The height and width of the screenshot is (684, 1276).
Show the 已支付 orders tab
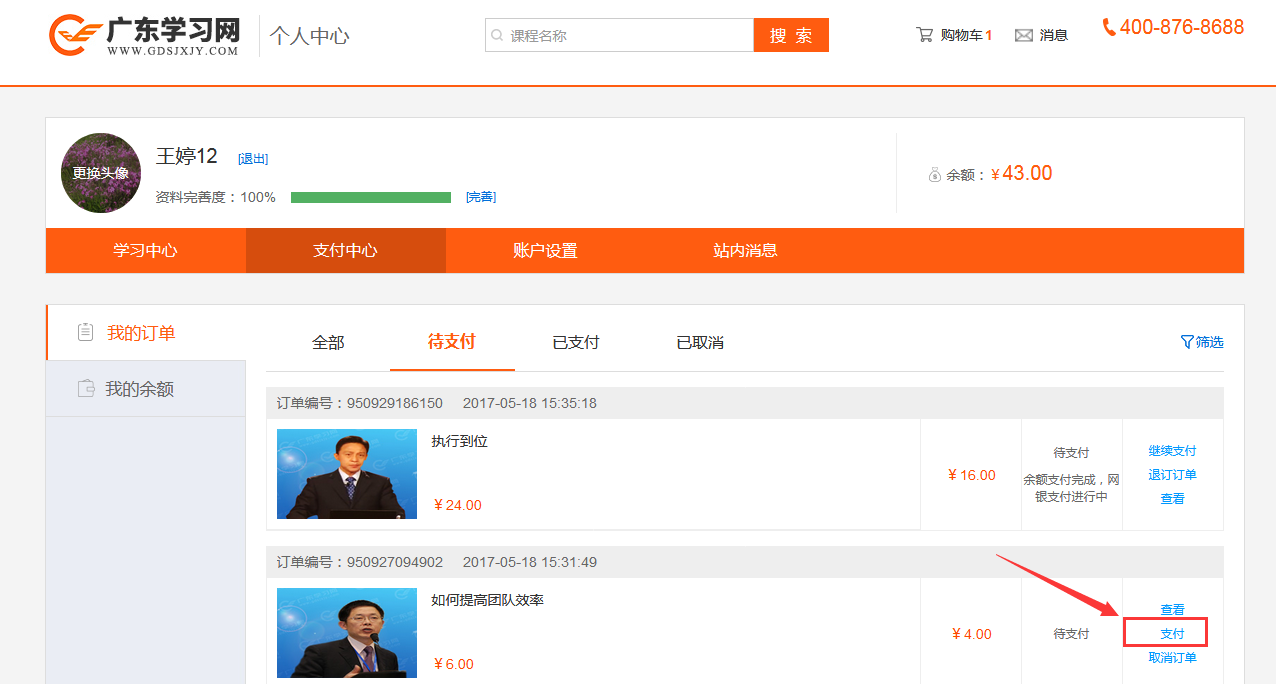click(575, 343)
